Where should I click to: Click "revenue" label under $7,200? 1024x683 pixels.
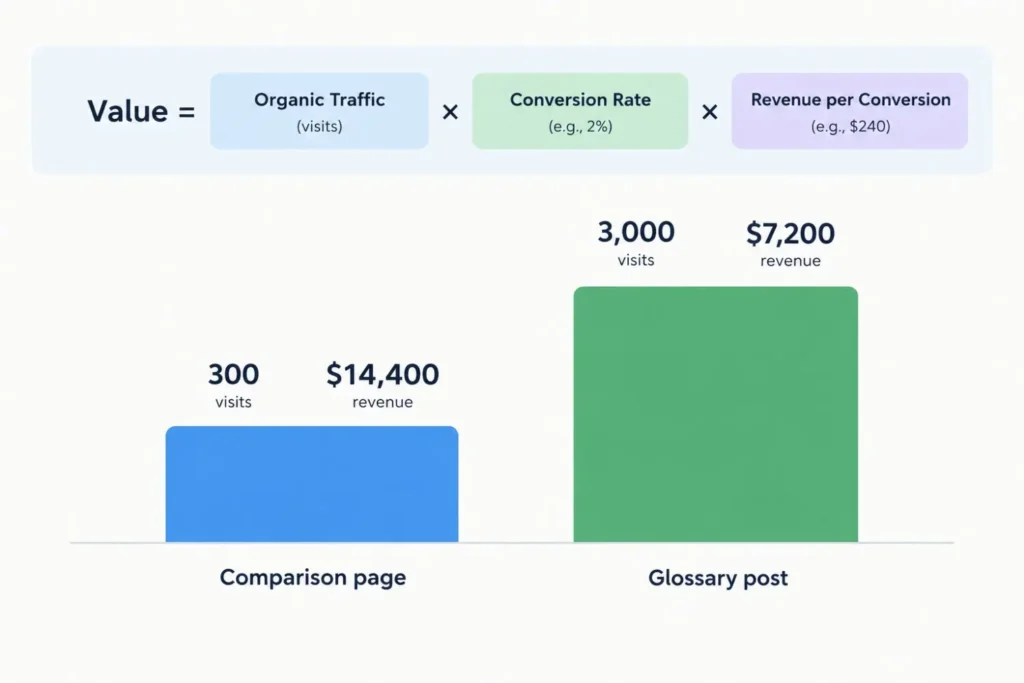coord(790,261)
